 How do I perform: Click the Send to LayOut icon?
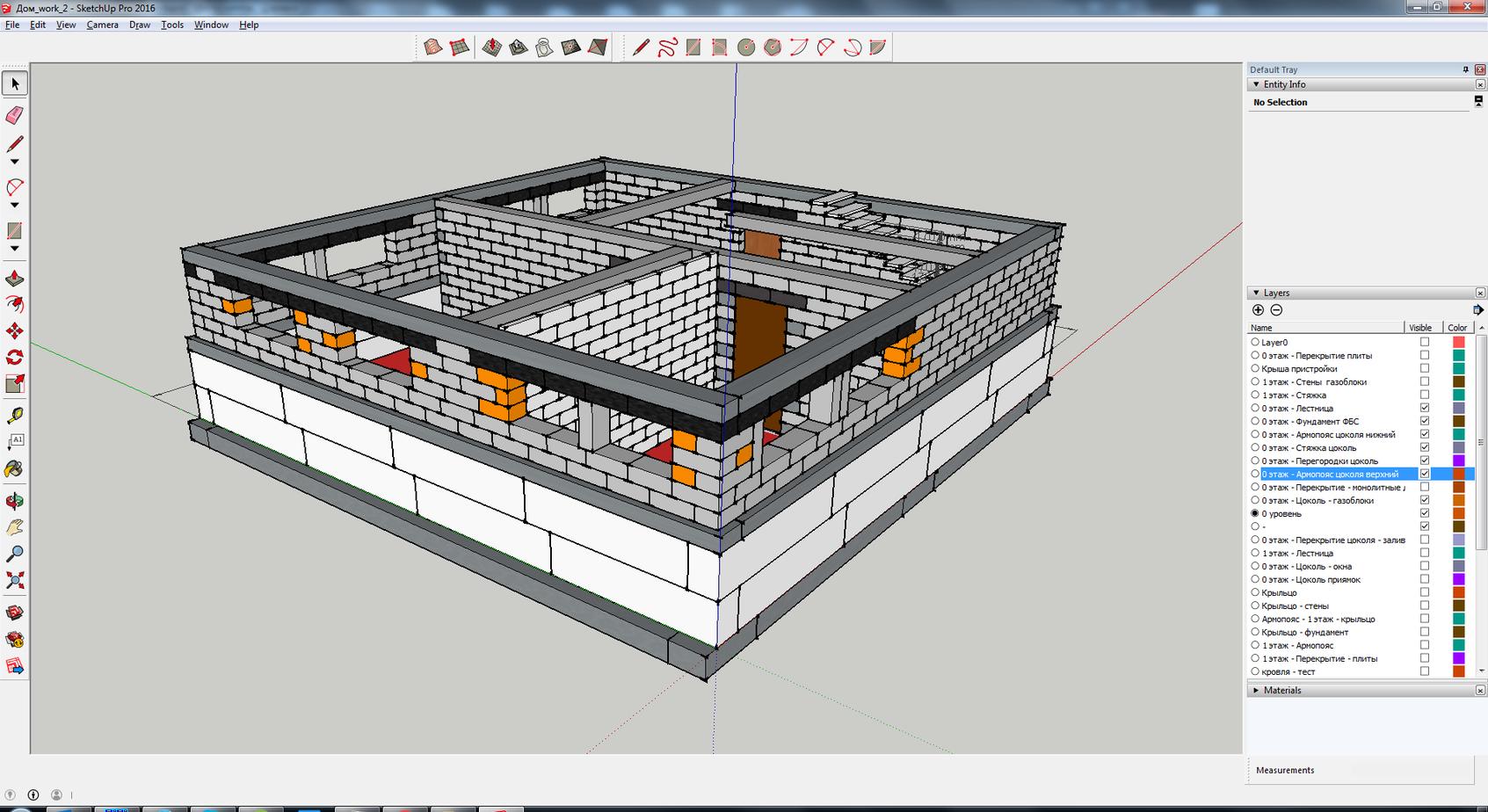14,666
